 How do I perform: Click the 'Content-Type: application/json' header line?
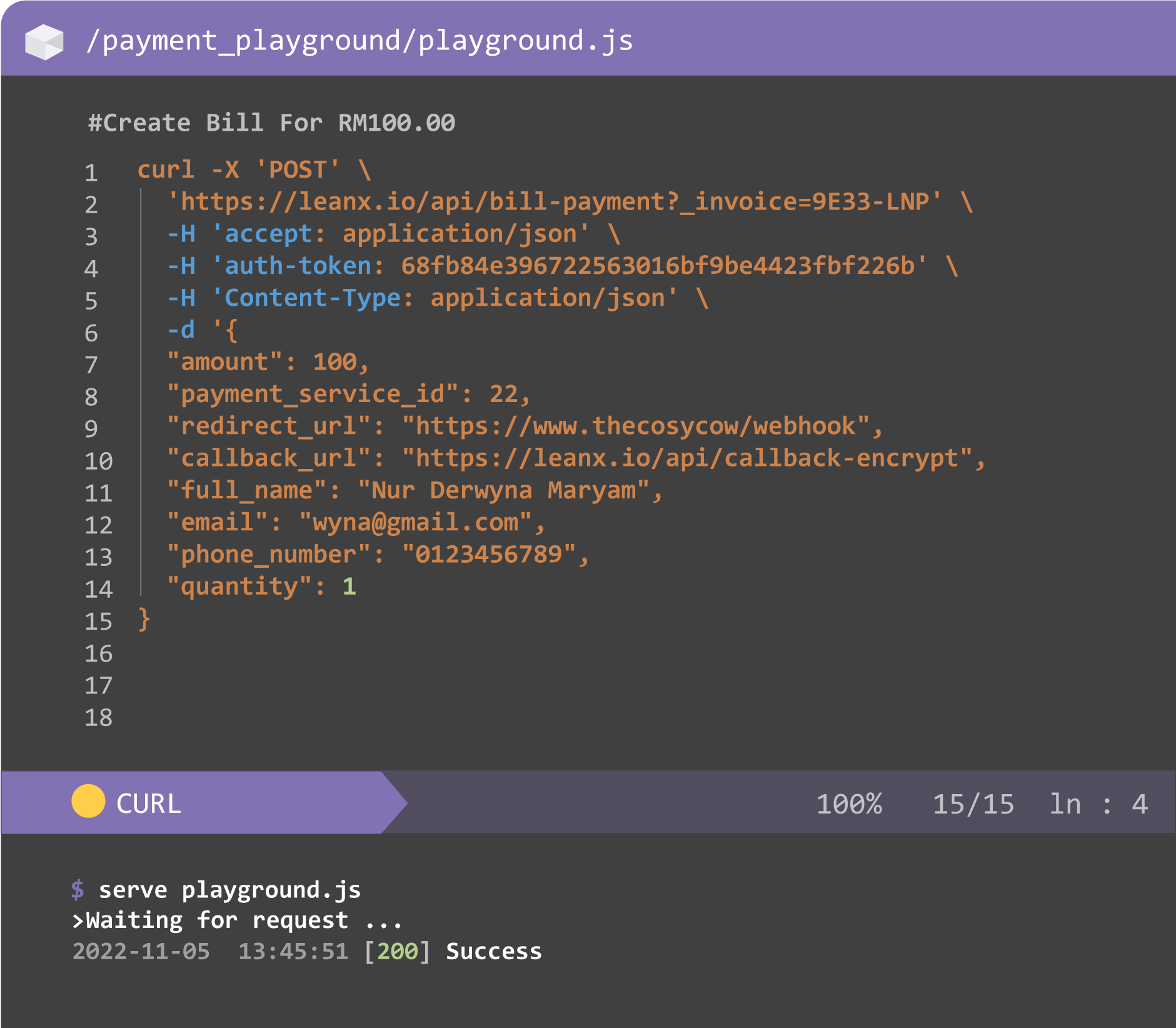tap(438, 298)
